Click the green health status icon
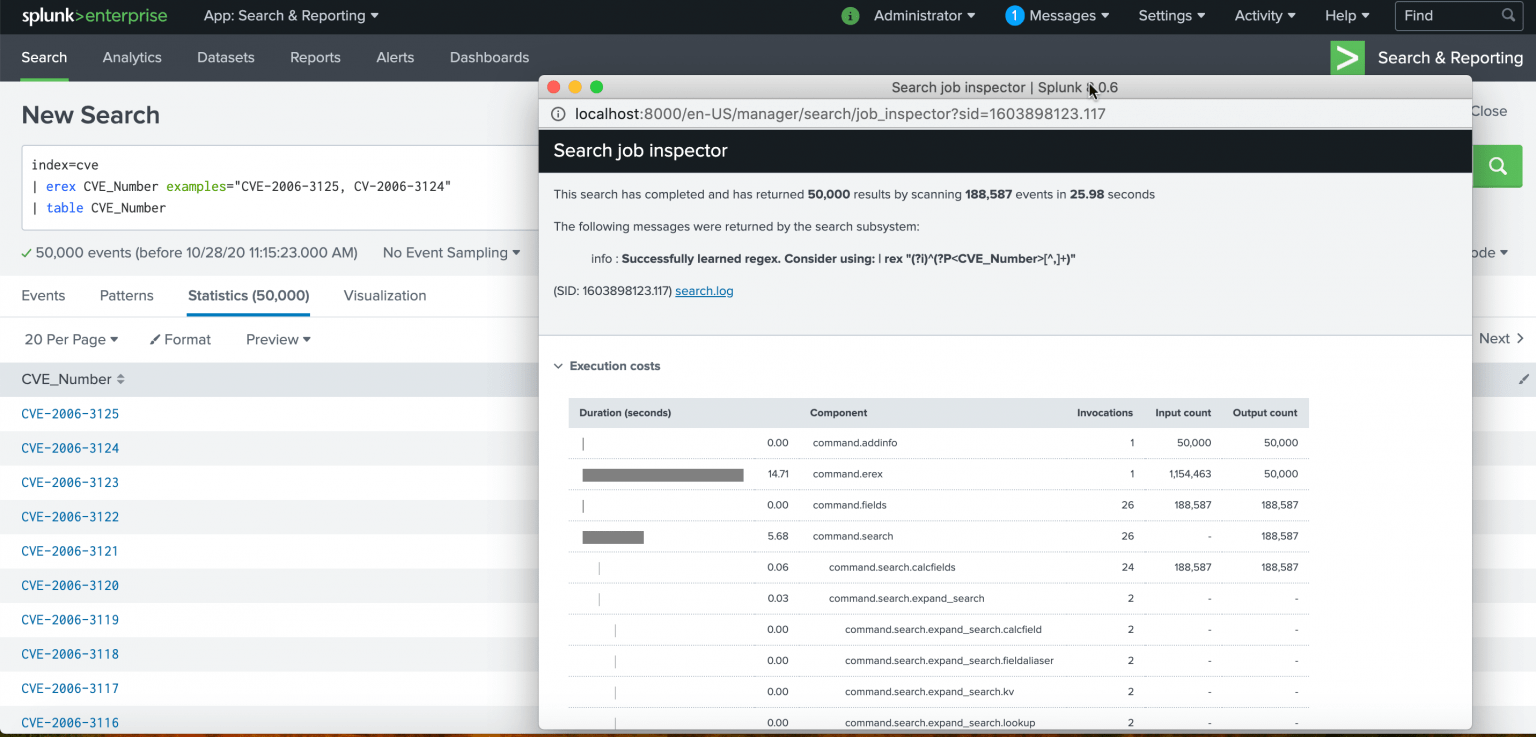The image size is (1536, 737). (x=850, y=16)
